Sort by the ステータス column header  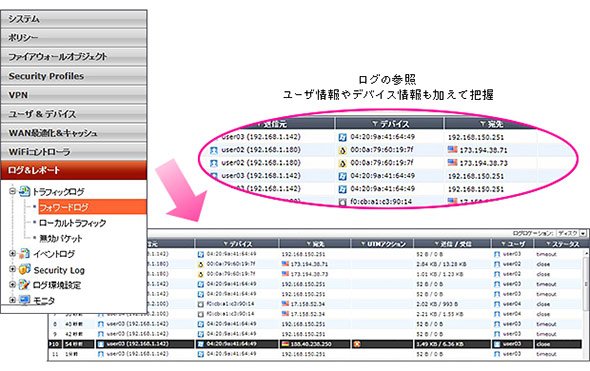coord(561,244)
